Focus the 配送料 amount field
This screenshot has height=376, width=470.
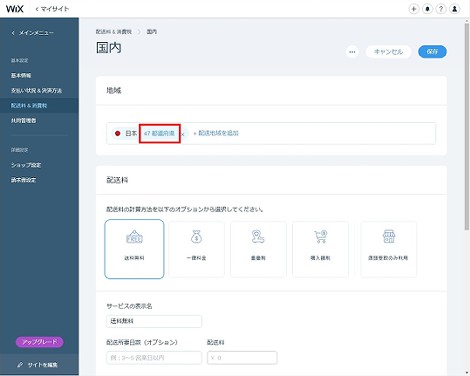(242, 358)
